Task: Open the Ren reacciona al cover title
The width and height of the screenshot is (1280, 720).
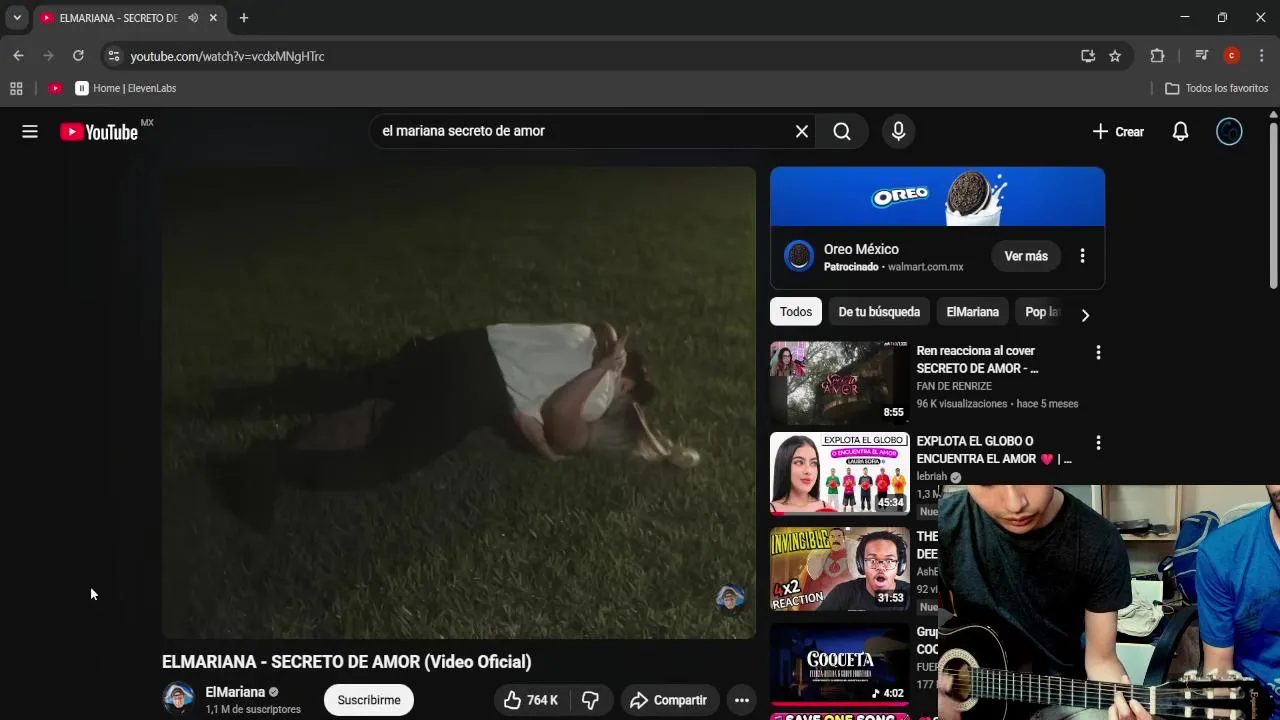Action: [x=977, y=359]
